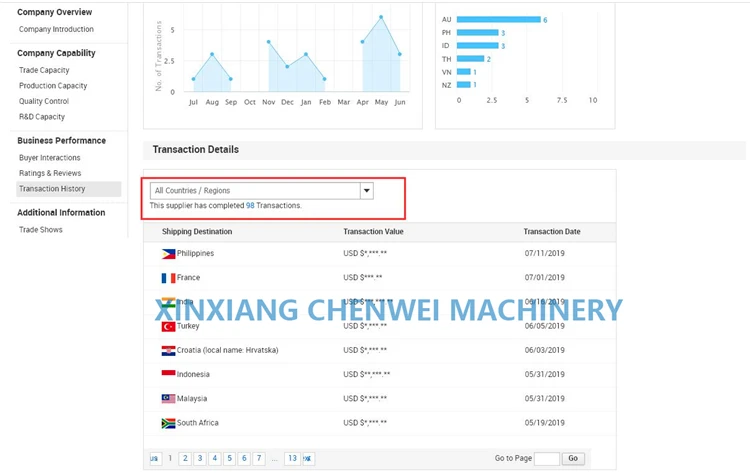Click the Malaysia flag icon
Image resolution: width=750 pixels, height=473 pixels.
click(x=168, y=399)
